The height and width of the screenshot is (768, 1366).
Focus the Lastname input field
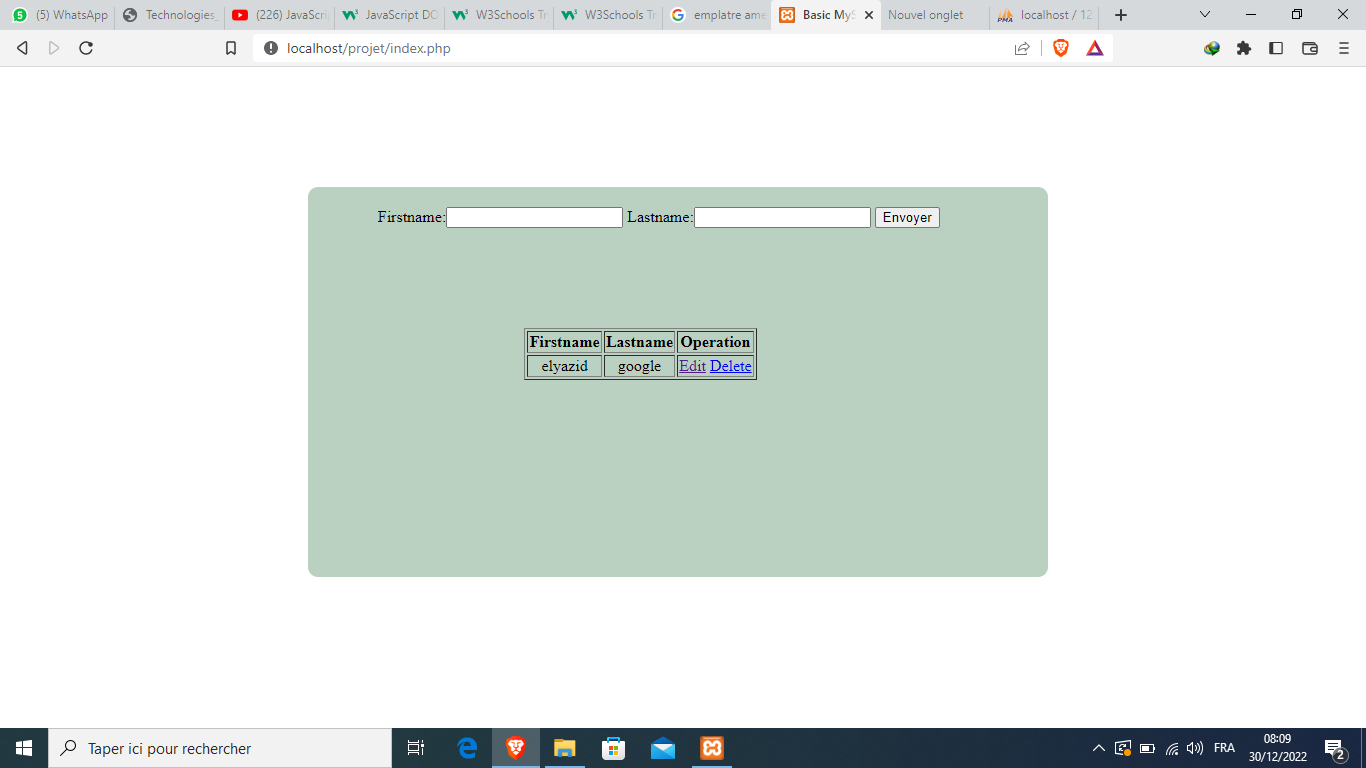(782, 217)
